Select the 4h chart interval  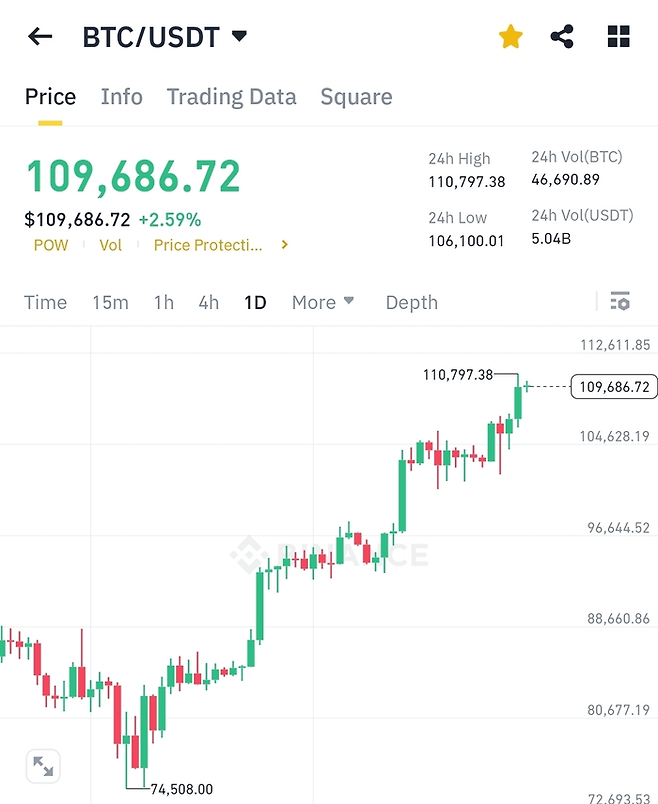pyautogui.click(x=208, y=302)
